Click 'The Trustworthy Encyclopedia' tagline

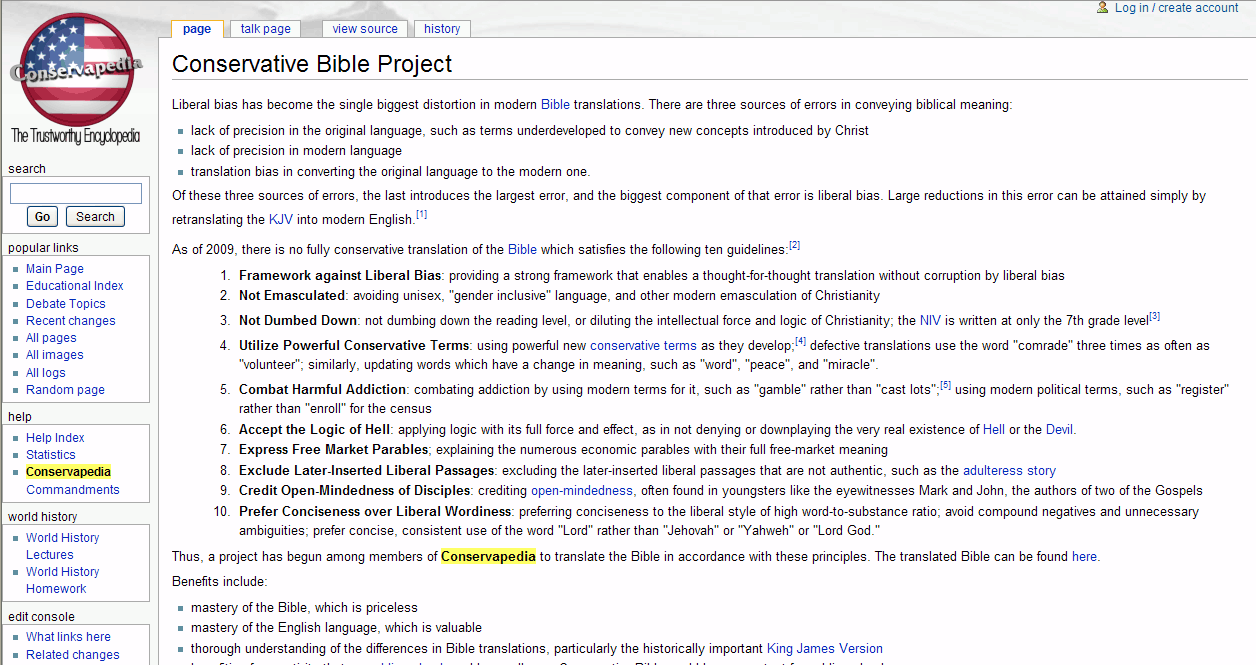coord(76,136)
